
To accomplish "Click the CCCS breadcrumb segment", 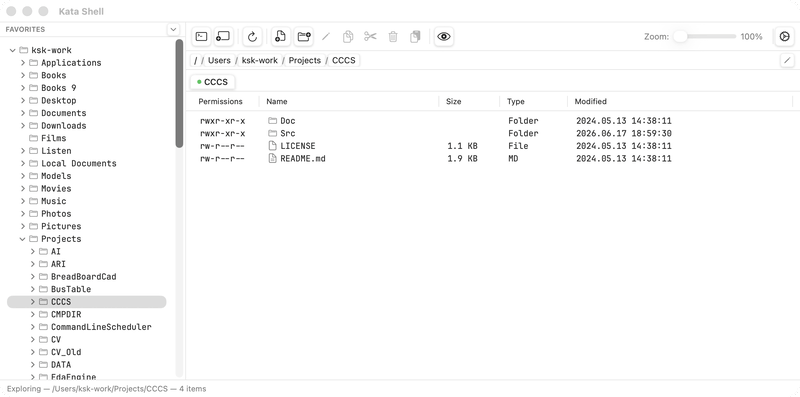I will pos(343,60).
